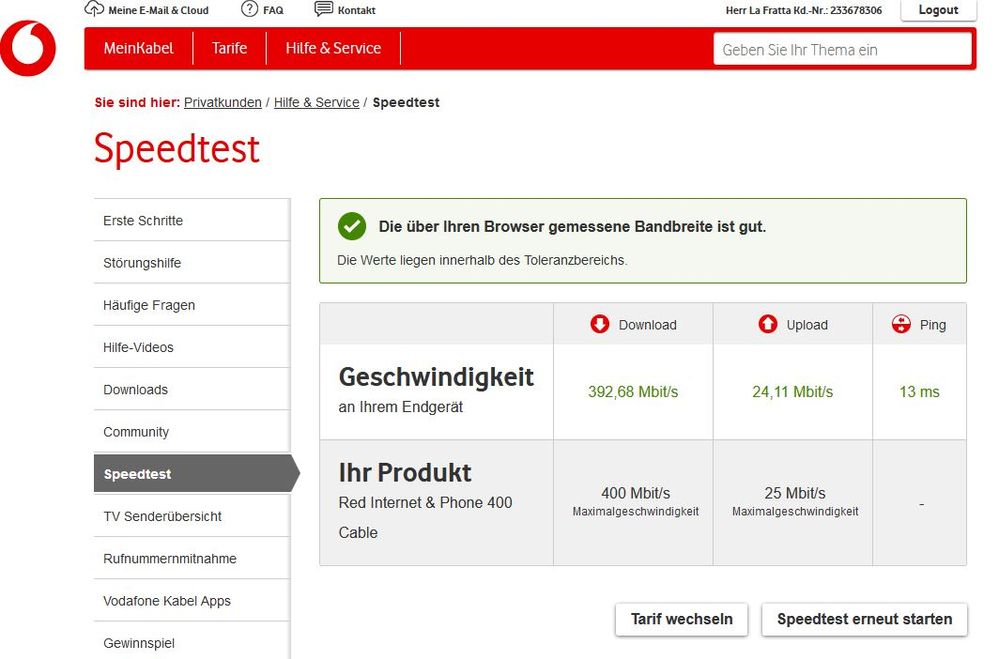Click the Tarif wechseln button
999x659 pixels.
click(x=681, y=619)
